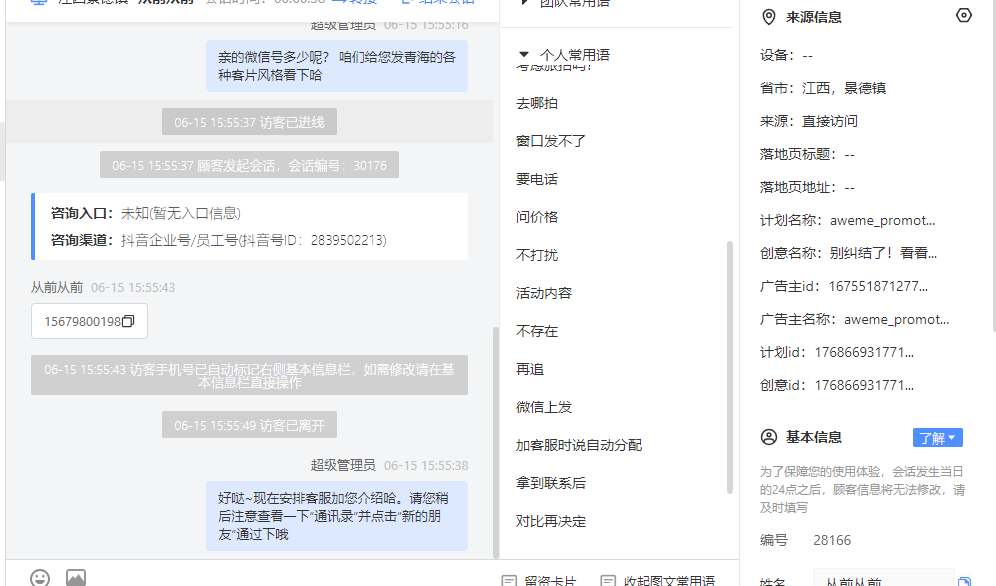Copy the visitor name with the blue copy icon
Screen dimensions: 996x586
(x=964, y=581)
